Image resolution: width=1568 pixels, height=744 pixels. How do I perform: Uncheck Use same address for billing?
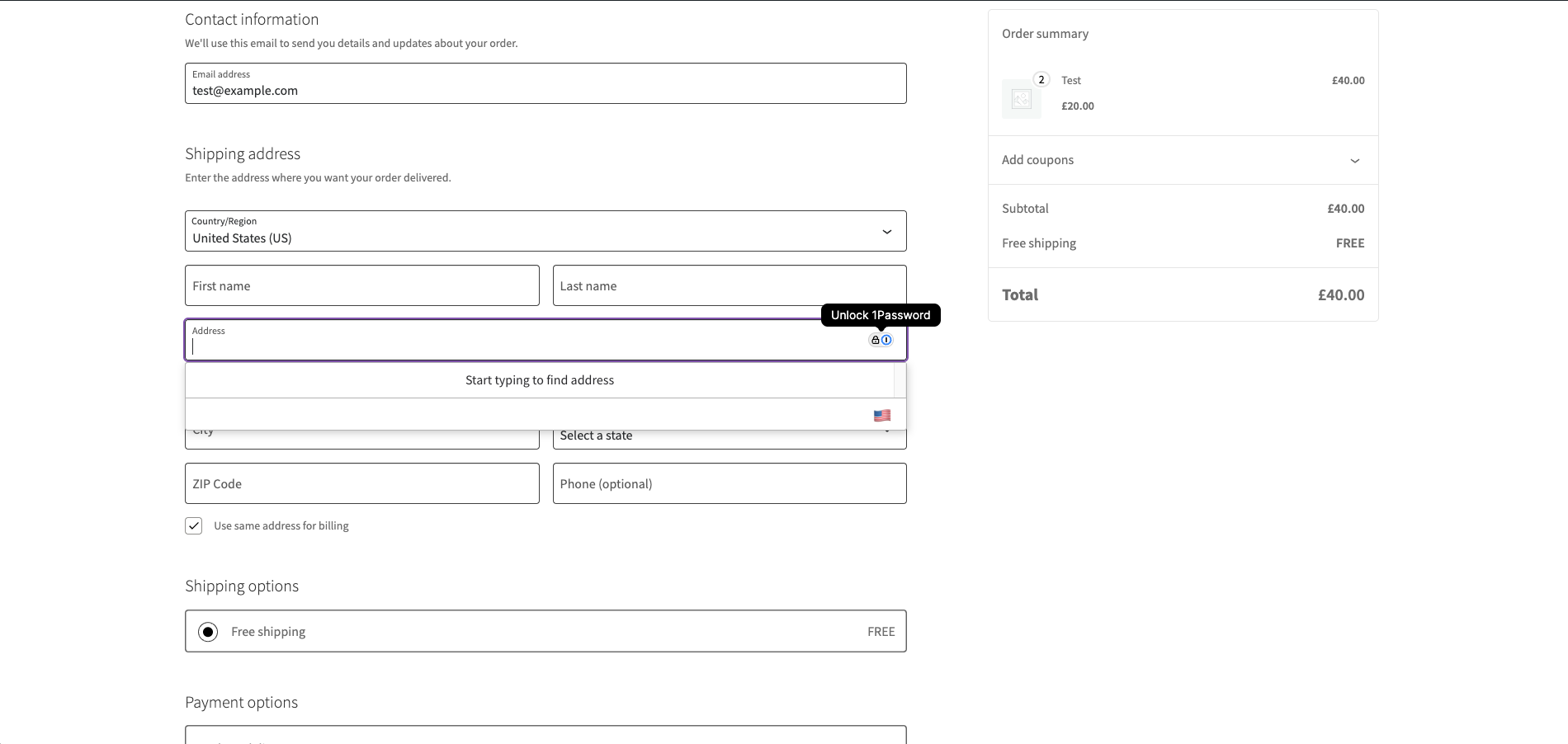193,525
